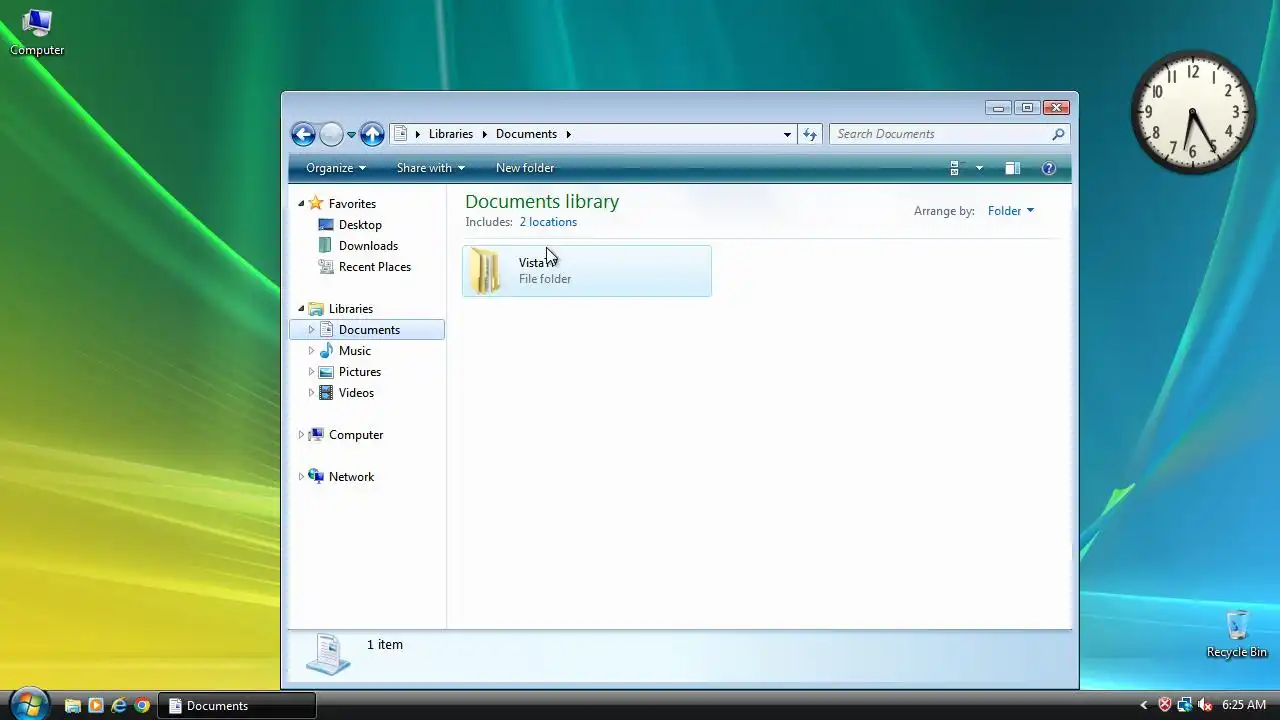Go back with the blue Back arrow
Screen dimensions: 1280x720
click(x=303, y=134)
